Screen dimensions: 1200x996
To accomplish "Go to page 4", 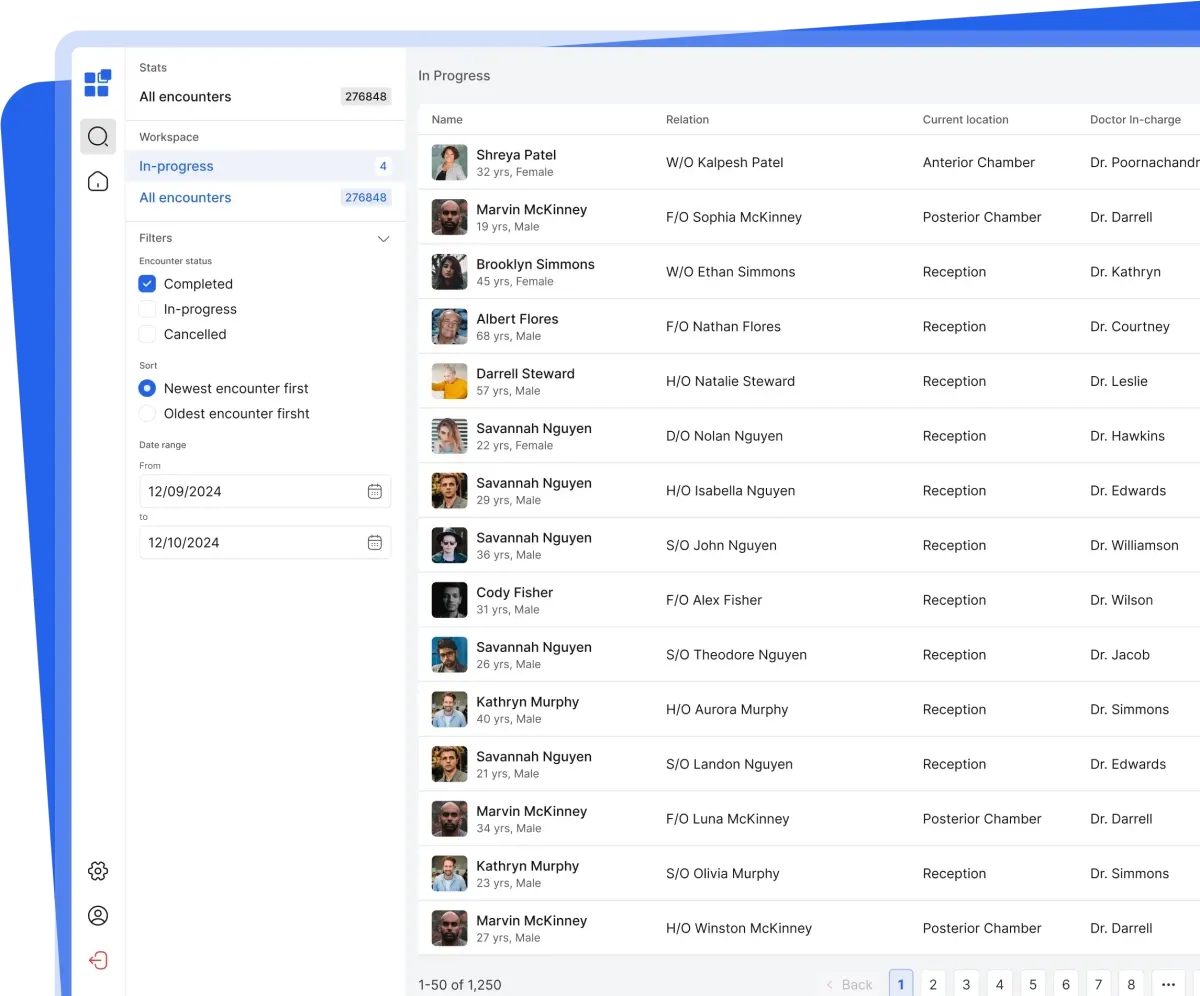I will [x=999, y=985].
